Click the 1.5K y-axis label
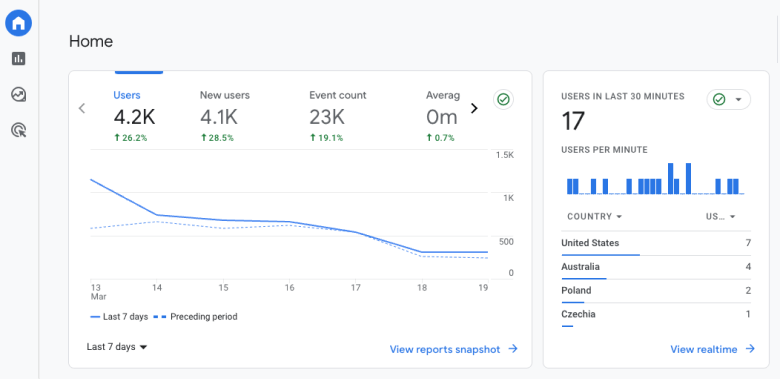 [x=504, y=155]
